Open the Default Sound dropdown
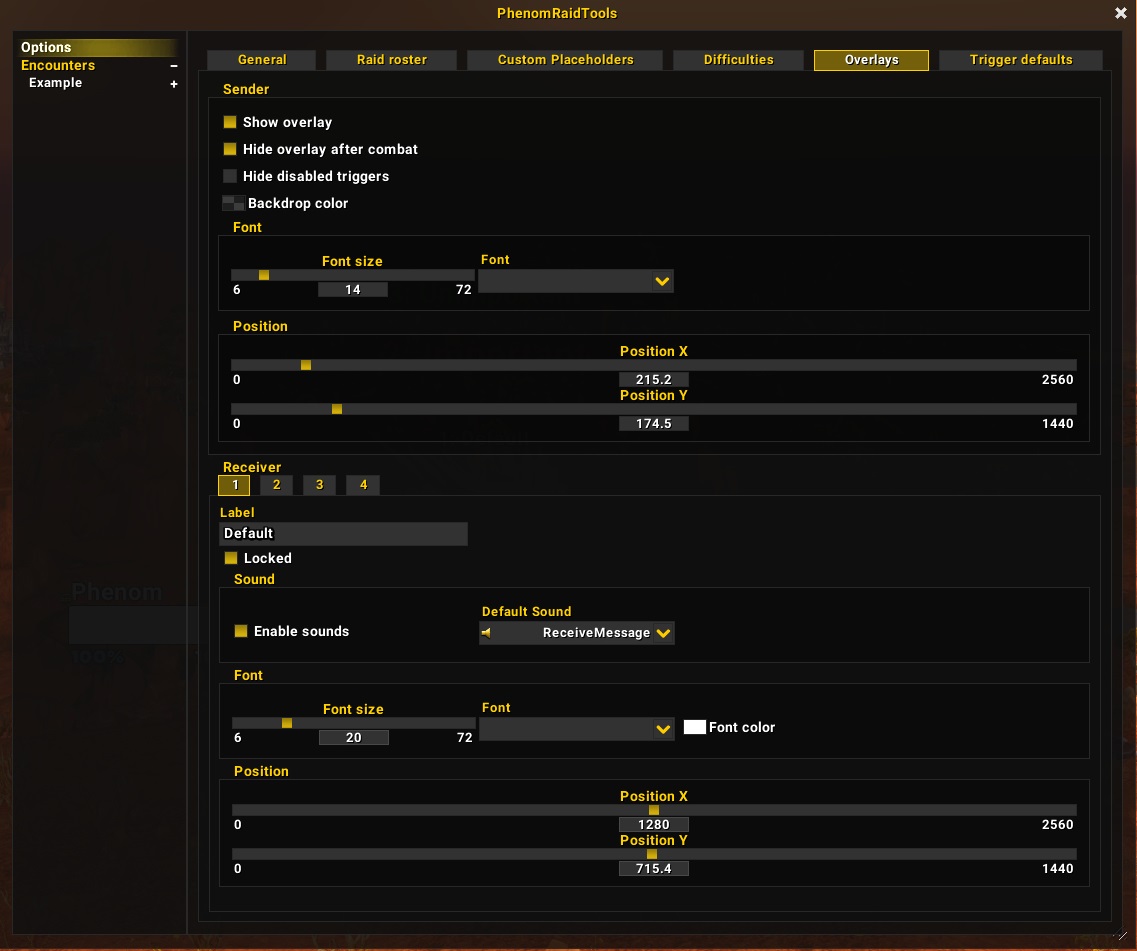Screen dimensions: 1137x951 point(577,633)
